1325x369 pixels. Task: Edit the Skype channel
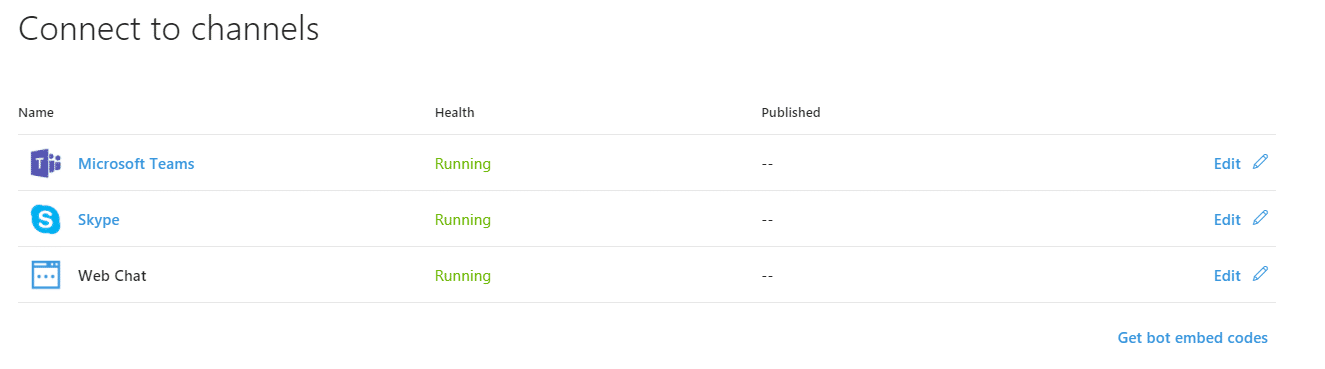click(x=1227, y=220)
